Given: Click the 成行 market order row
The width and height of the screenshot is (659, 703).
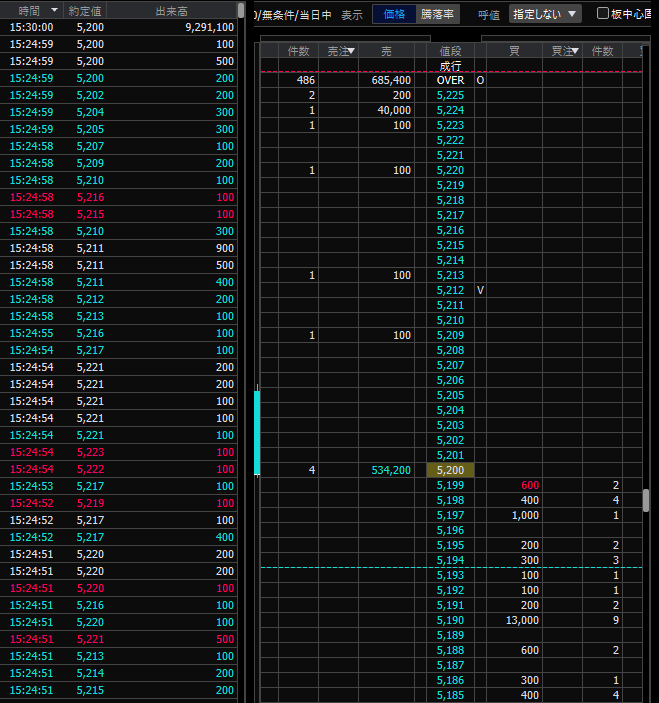Looking at the screenshot, I should point(450,65).
